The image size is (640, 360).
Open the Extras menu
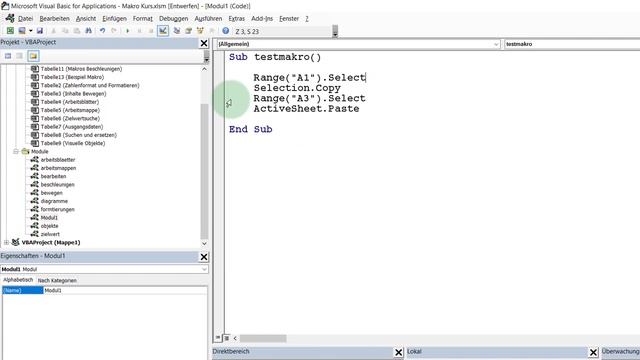[x=236, y=19]
